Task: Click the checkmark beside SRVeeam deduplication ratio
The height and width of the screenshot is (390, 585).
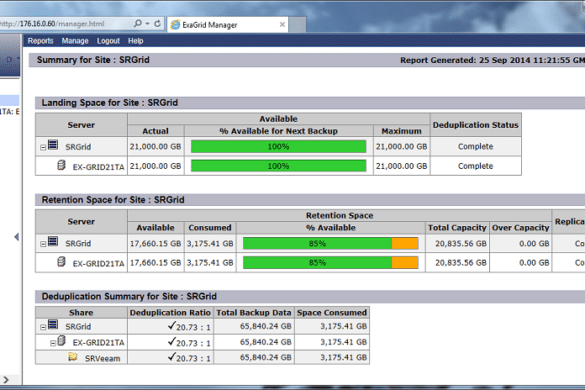Action: [171, 357]
